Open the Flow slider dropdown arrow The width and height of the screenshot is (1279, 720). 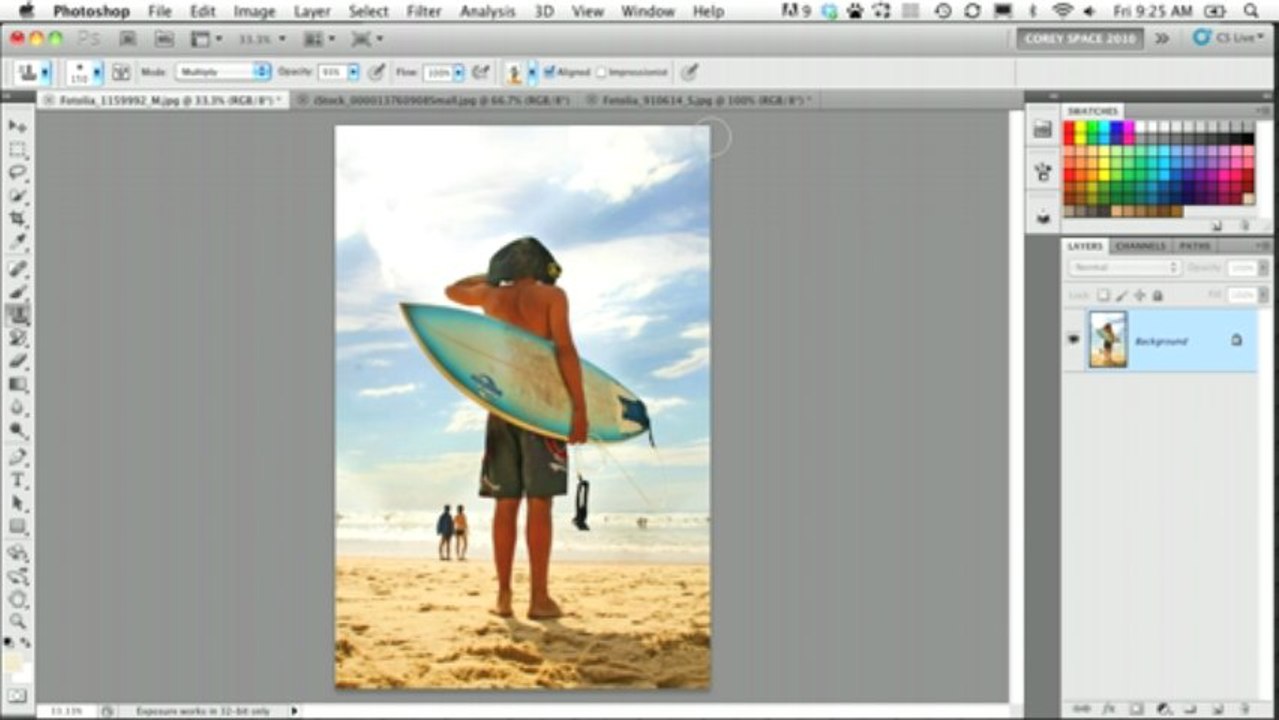[459, 72]
